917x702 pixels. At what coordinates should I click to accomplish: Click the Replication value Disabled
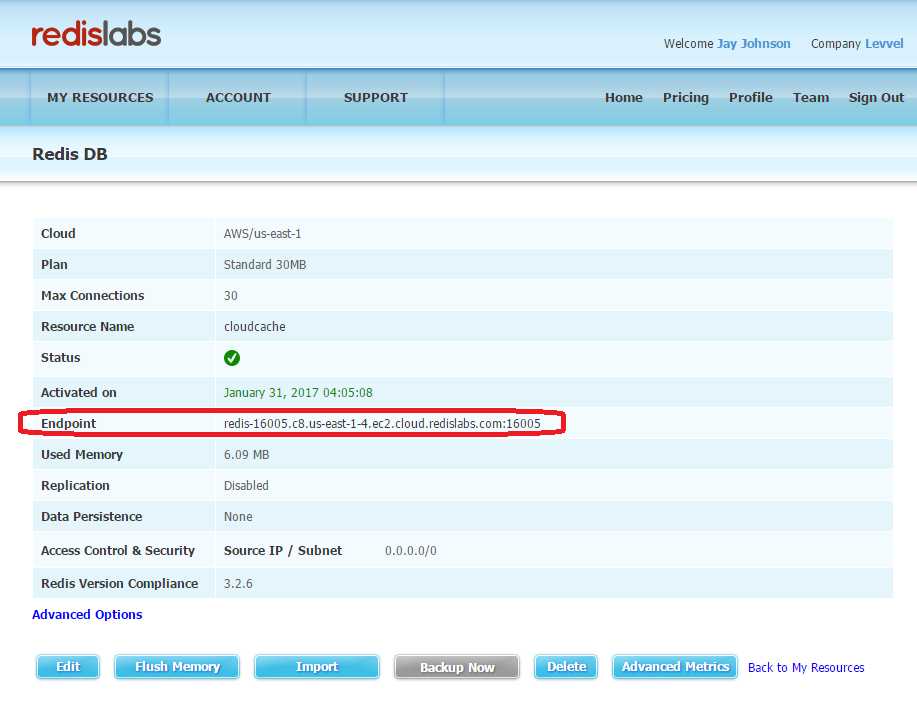246,486
